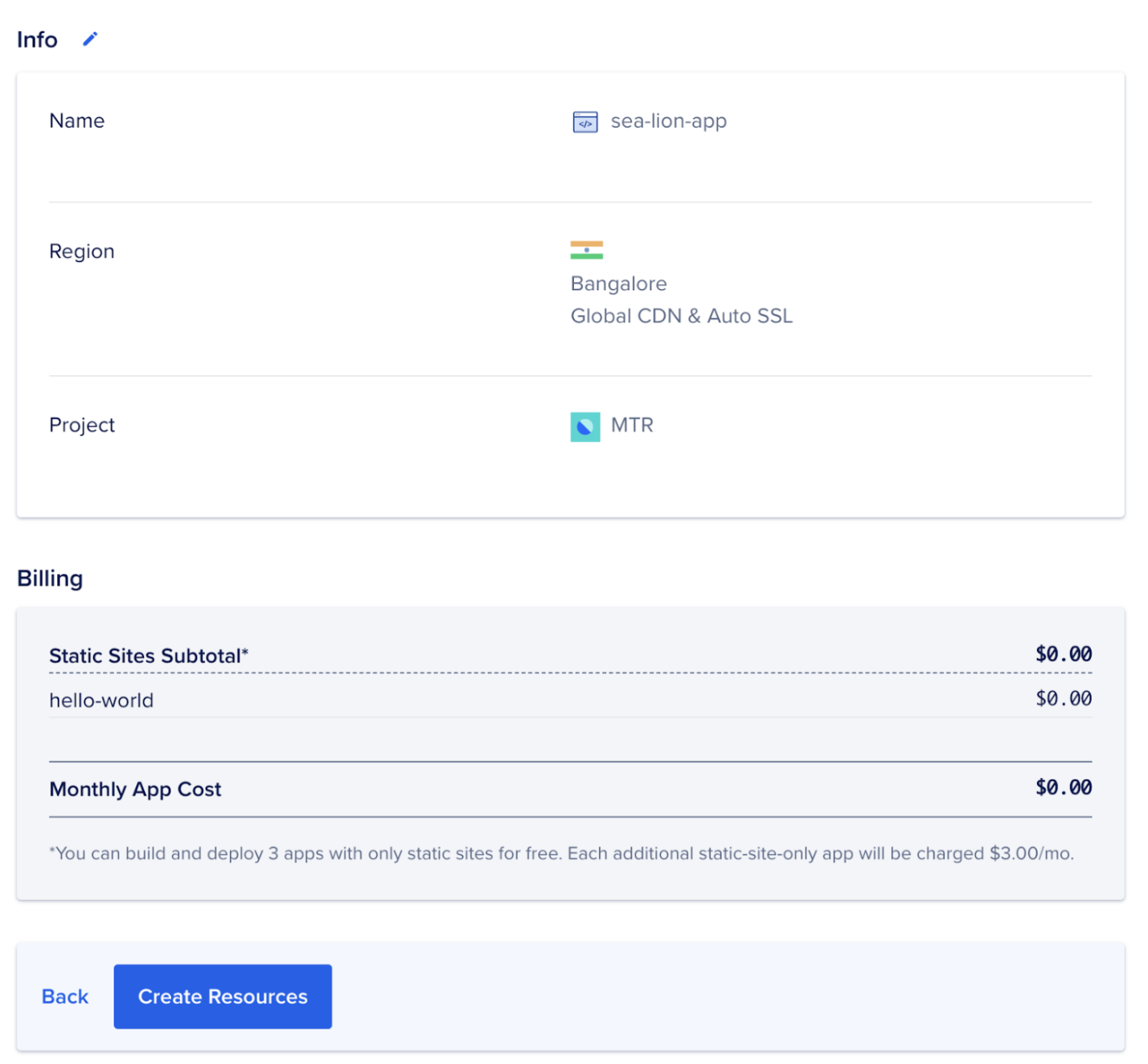Select the sea-lion-app name text
The image size is (1148, 1064).
(x=669, y=121)
